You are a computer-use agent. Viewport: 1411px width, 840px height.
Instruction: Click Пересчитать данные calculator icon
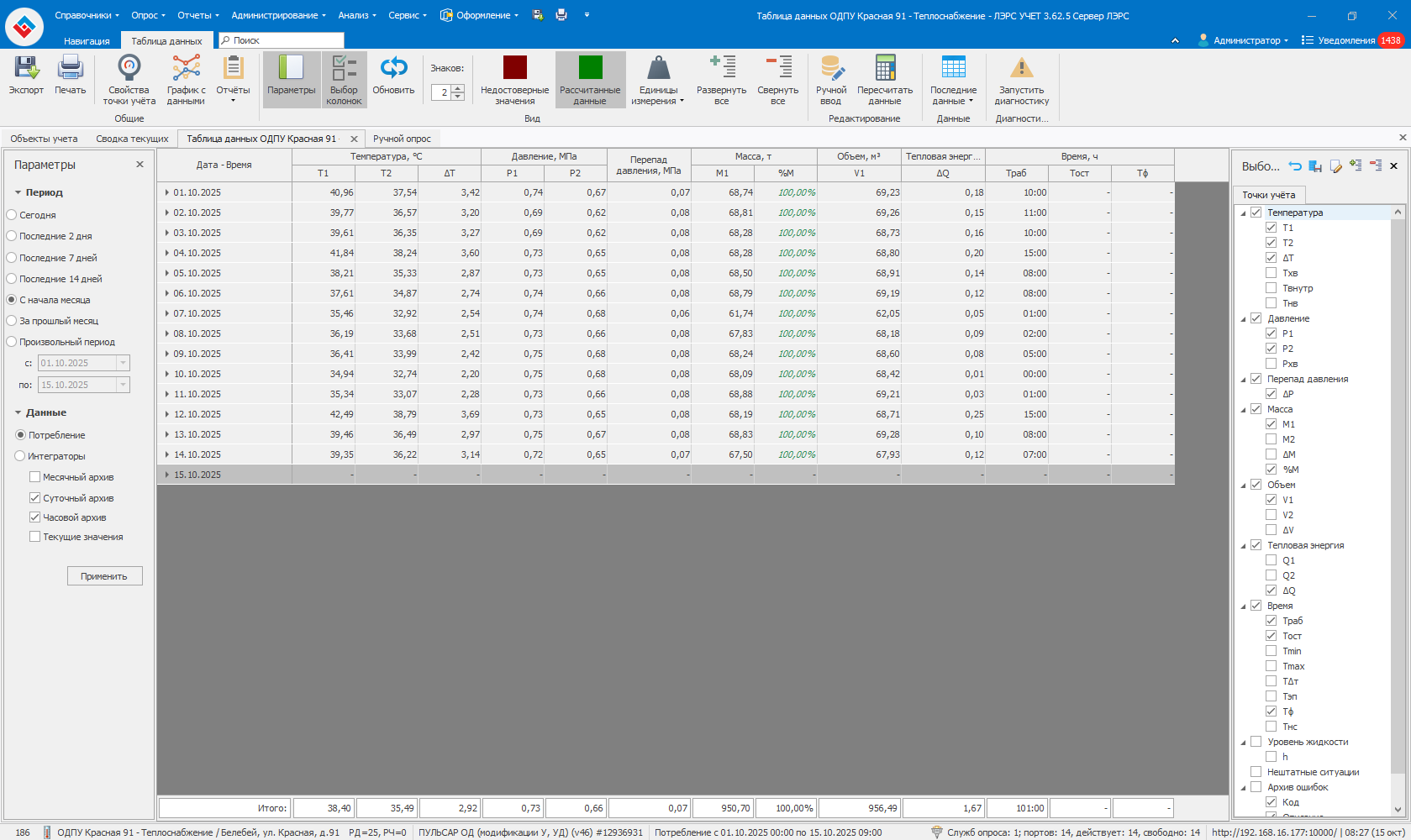(885, 69)
